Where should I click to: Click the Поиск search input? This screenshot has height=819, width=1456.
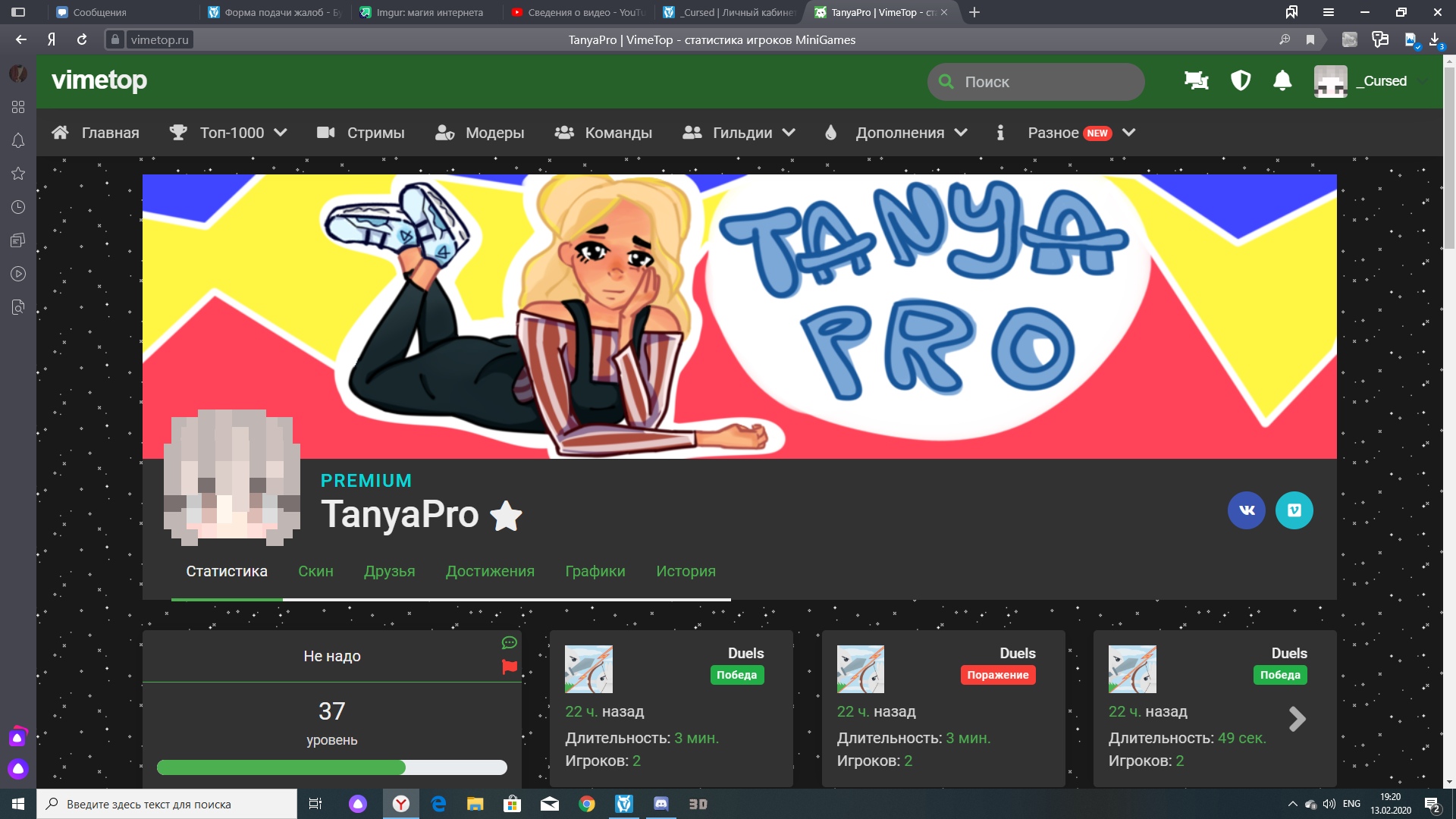coord(1036,81)
